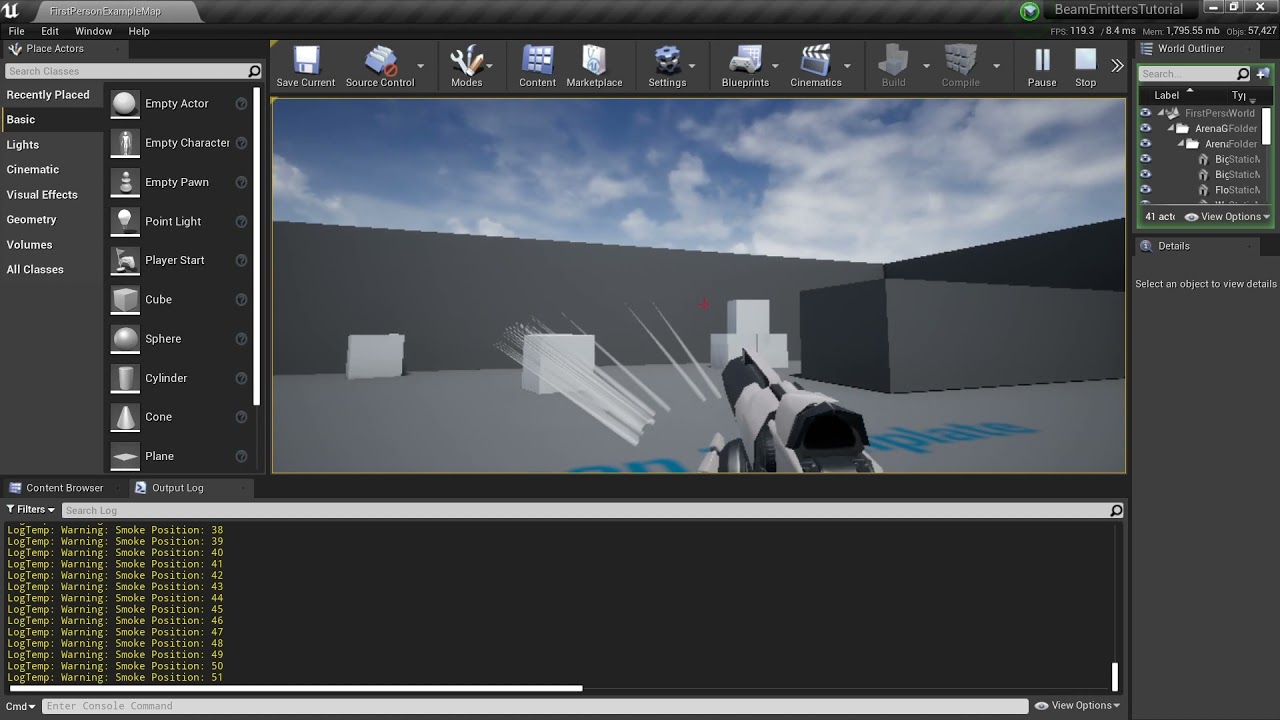This screenshot has height=720, width=1280.
Task: Select the Sphere actor icon
Action: (x=125, y=339)
